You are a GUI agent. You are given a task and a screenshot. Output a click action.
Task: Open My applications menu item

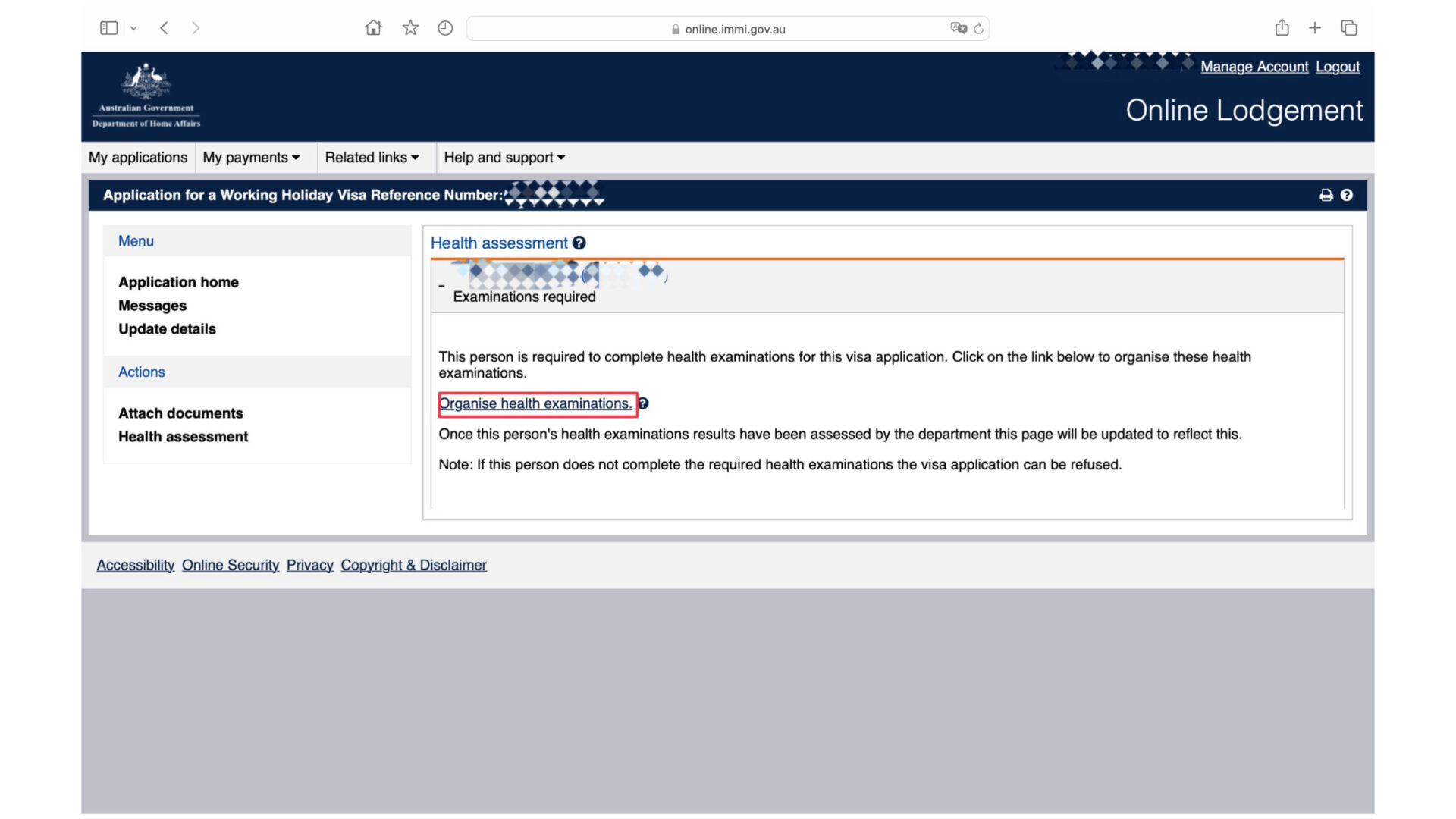tap(138, 158)
